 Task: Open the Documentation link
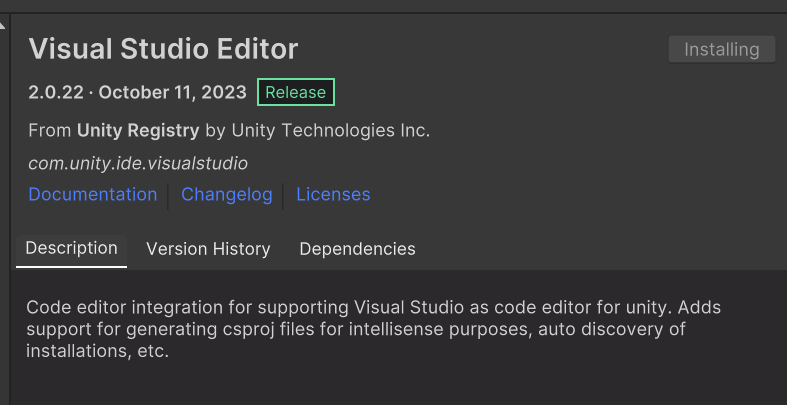[x=92, y=194]
